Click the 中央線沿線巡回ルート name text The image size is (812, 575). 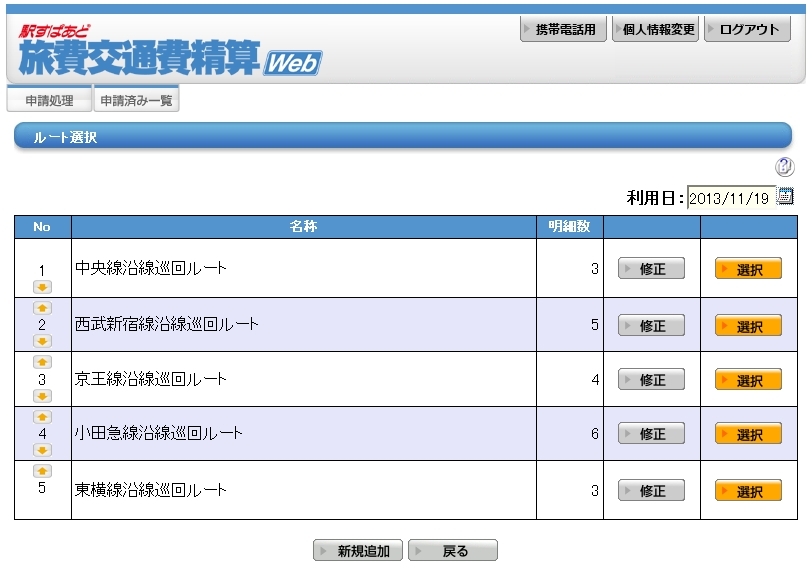151,268
